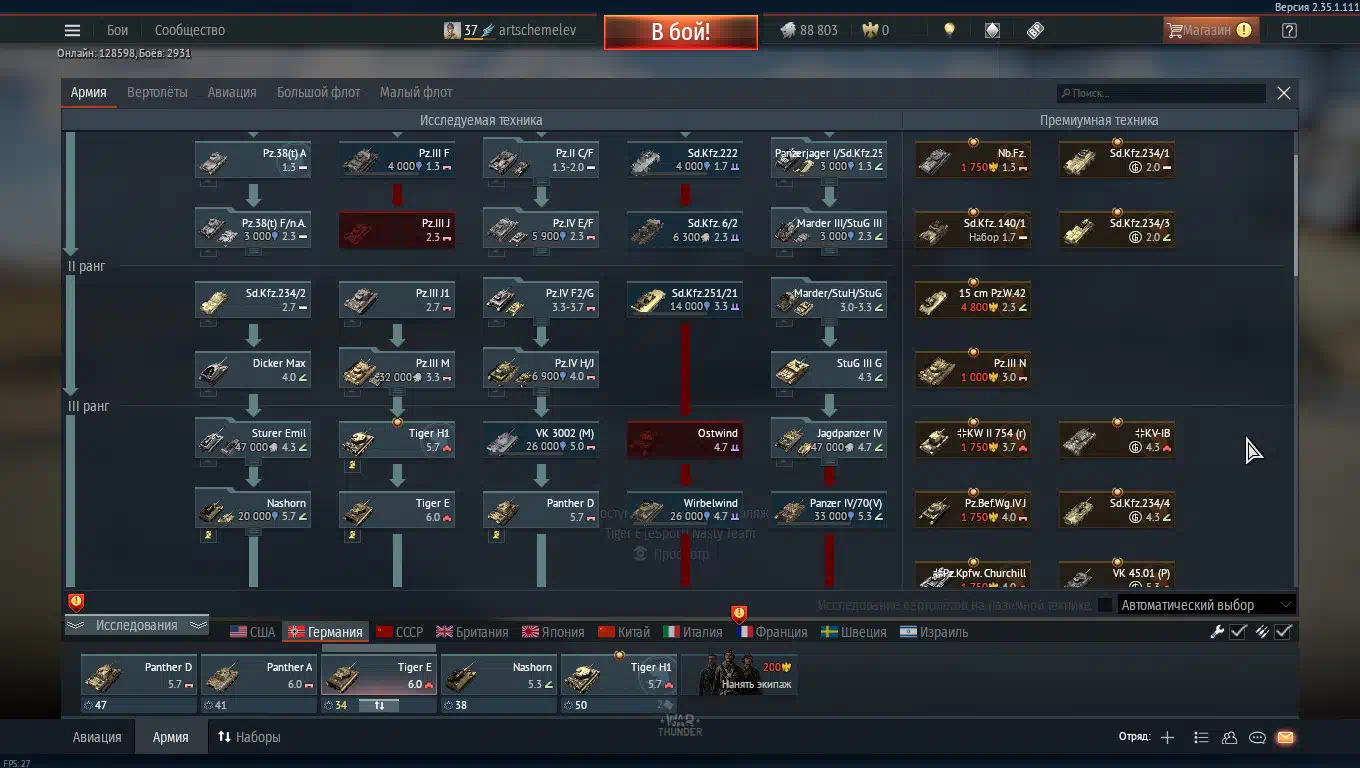This screenshot has height=768, width=1360.
Task: Open the Бои menu
Action: click(x=118, y=30)
